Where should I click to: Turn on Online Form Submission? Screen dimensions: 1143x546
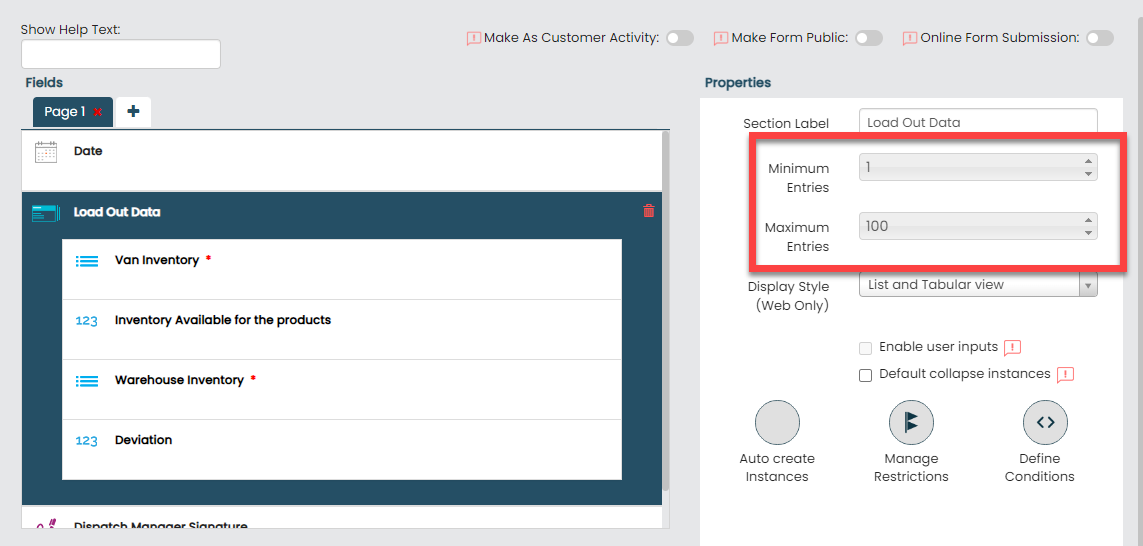tap(1100, 38)
